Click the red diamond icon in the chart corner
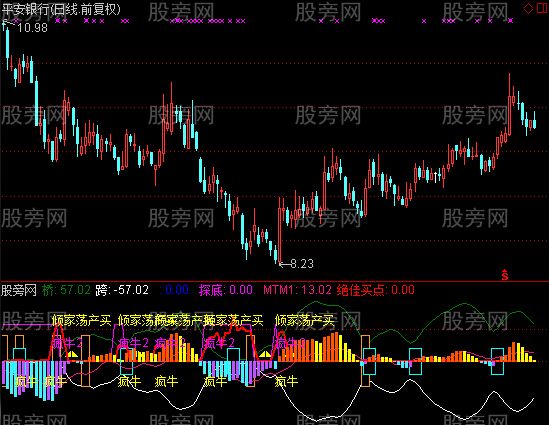The height and width of the screenshot is (425, 549). (x=528, y=8)
